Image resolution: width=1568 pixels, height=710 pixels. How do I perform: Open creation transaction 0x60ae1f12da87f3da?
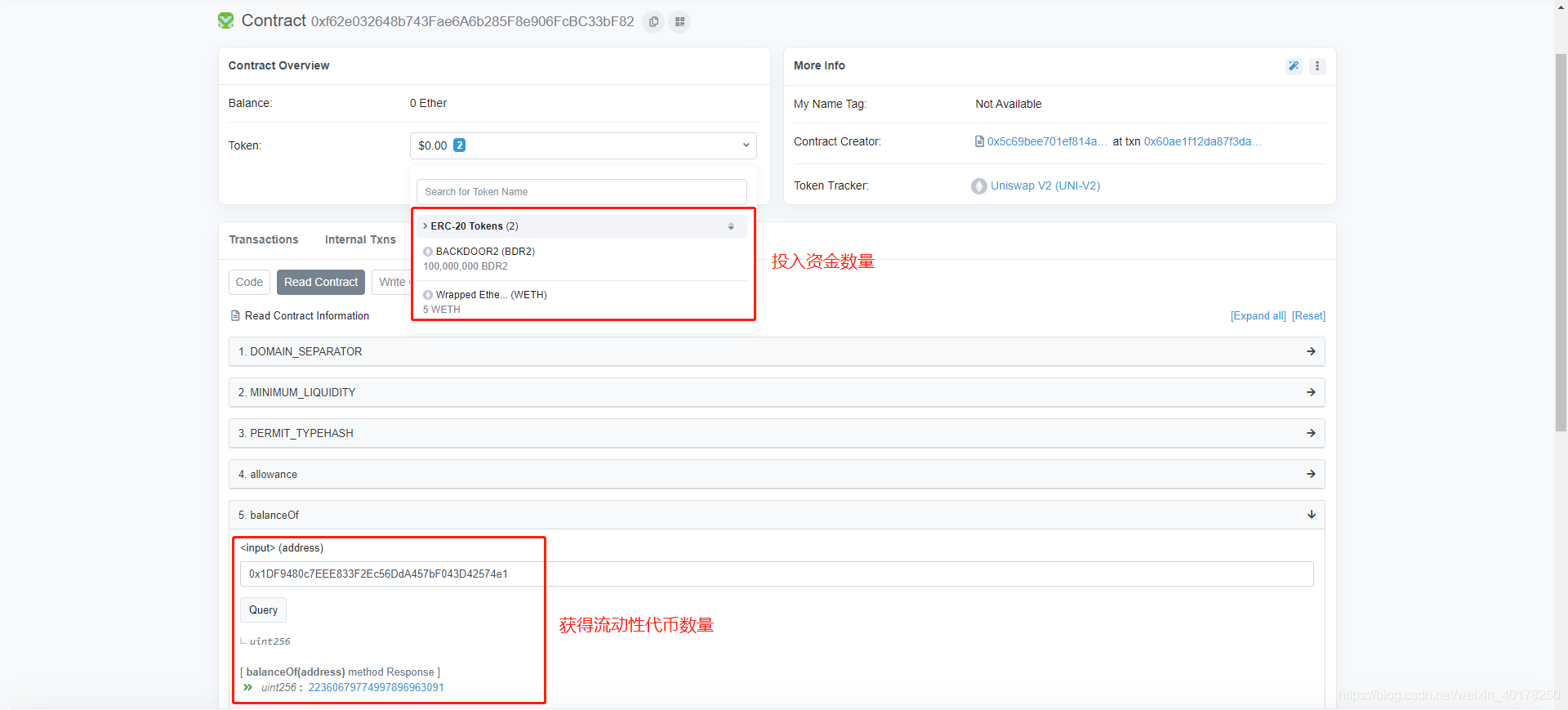pyautogui.click(x=1202, y=141)
